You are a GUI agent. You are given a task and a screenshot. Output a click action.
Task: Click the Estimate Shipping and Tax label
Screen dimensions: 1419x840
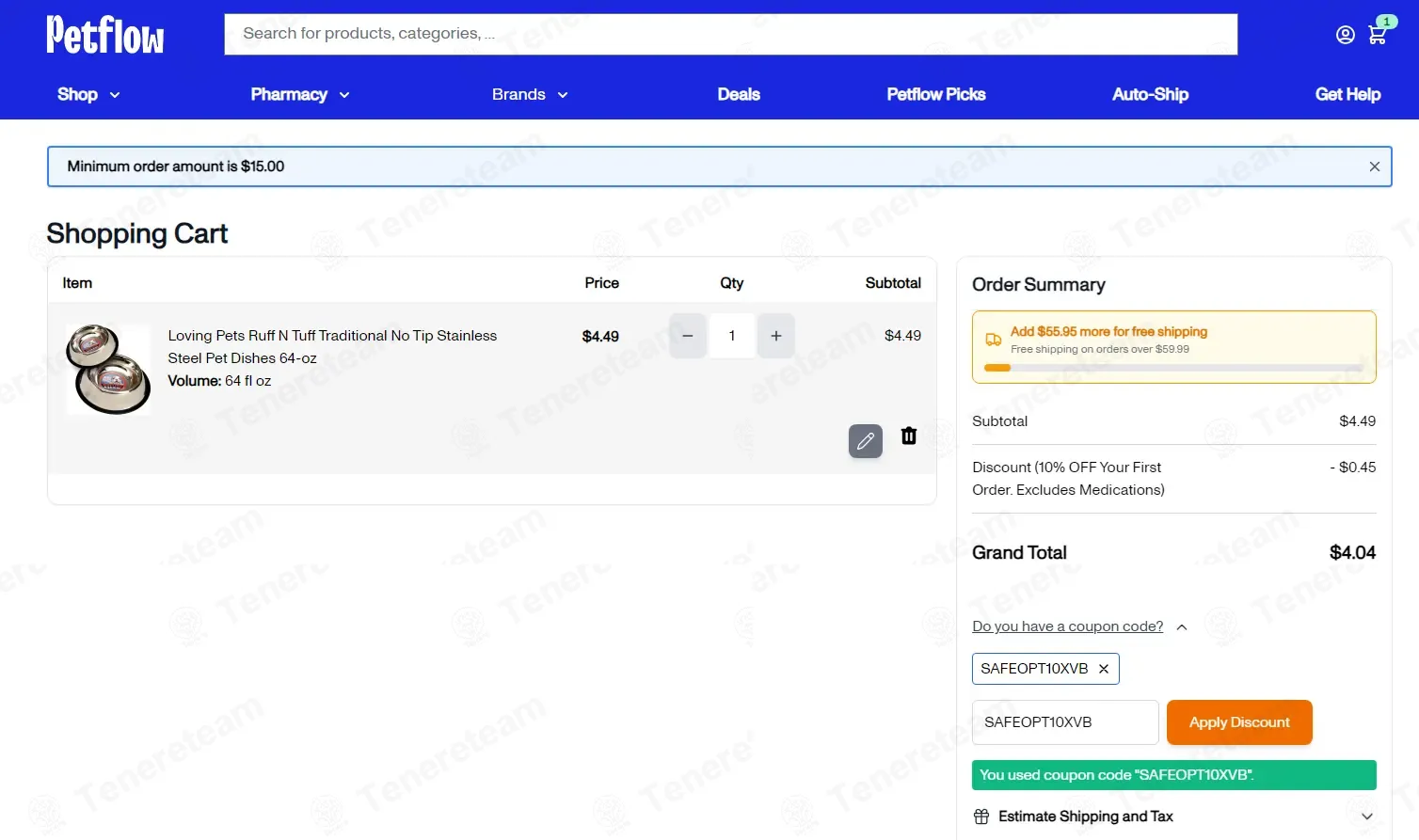[x=1086, y=816]
